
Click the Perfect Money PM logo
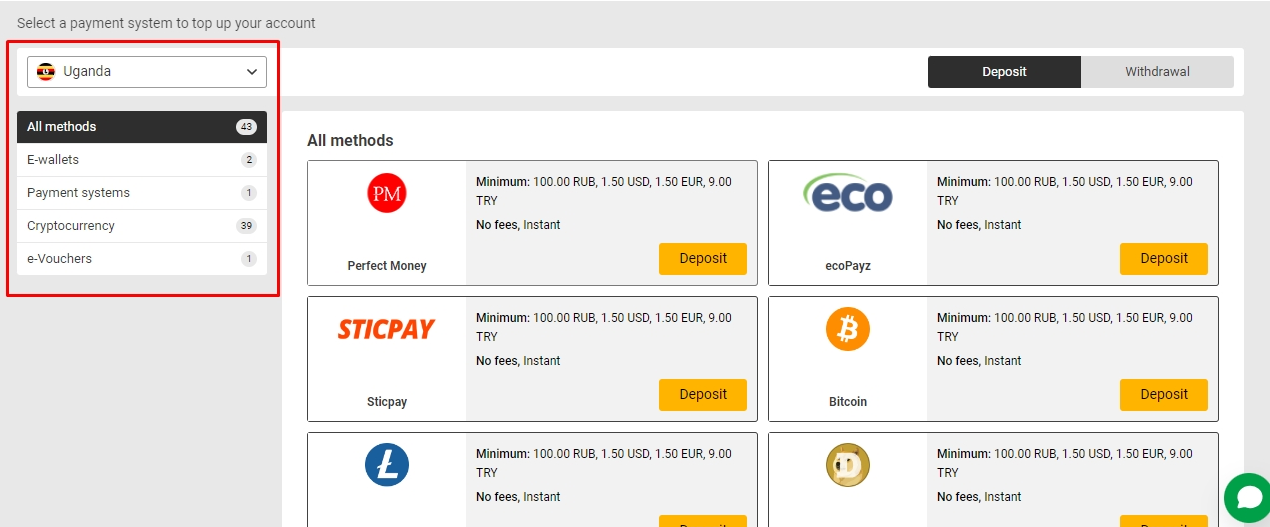(387, 193)
